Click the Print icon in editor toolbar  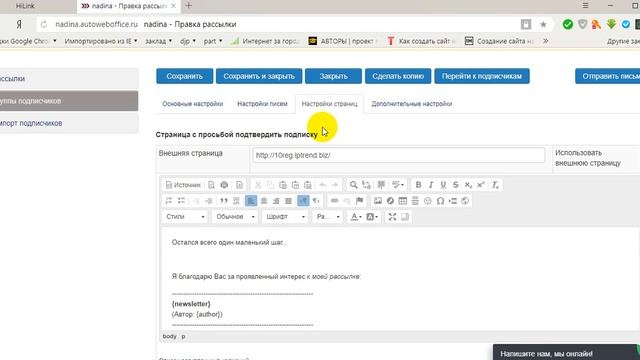224,185
